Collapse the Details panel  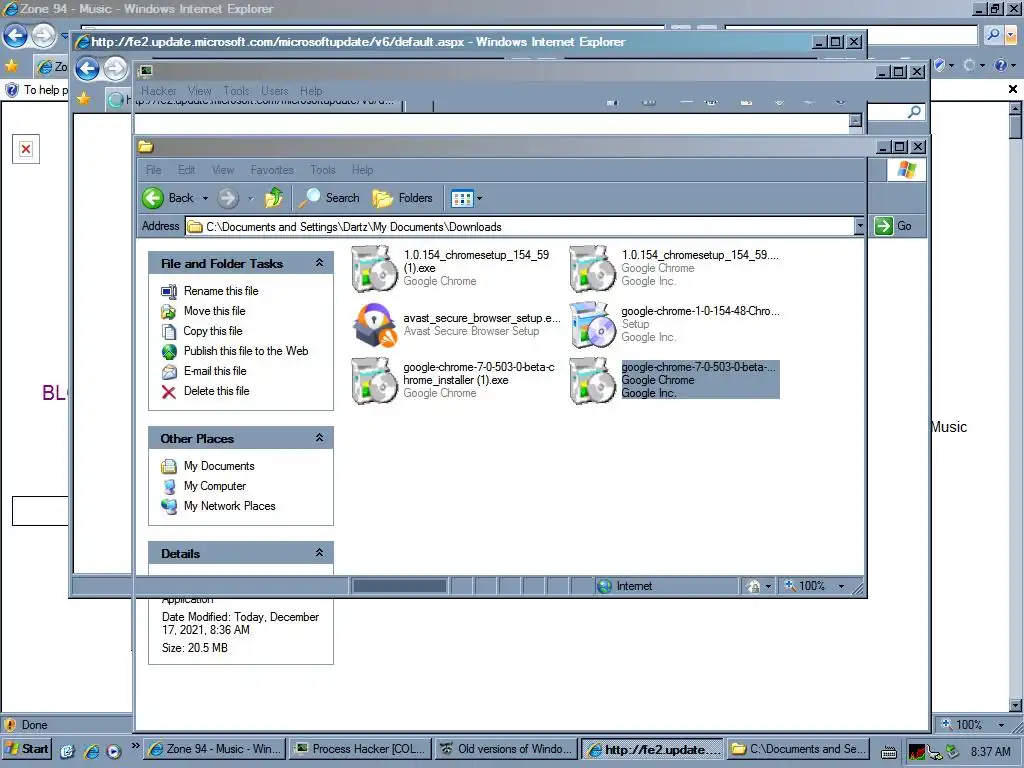[x=319, y=552]
